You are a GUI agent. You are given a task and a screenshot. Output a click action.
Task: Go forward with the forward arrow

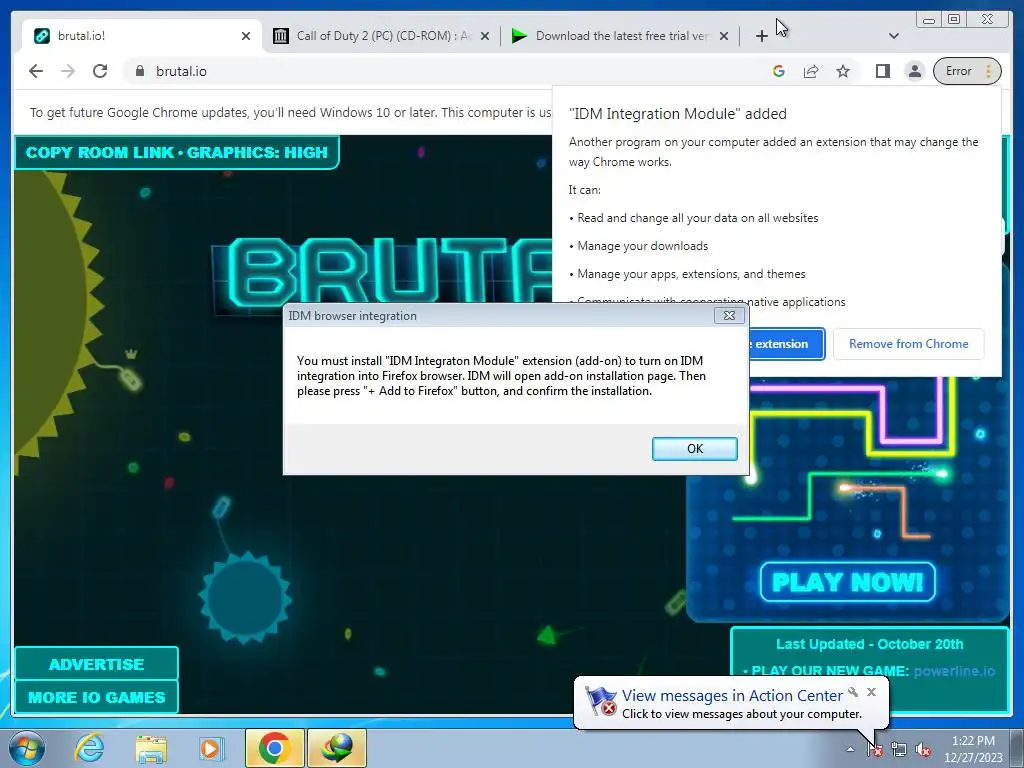(x=68, y=71)
